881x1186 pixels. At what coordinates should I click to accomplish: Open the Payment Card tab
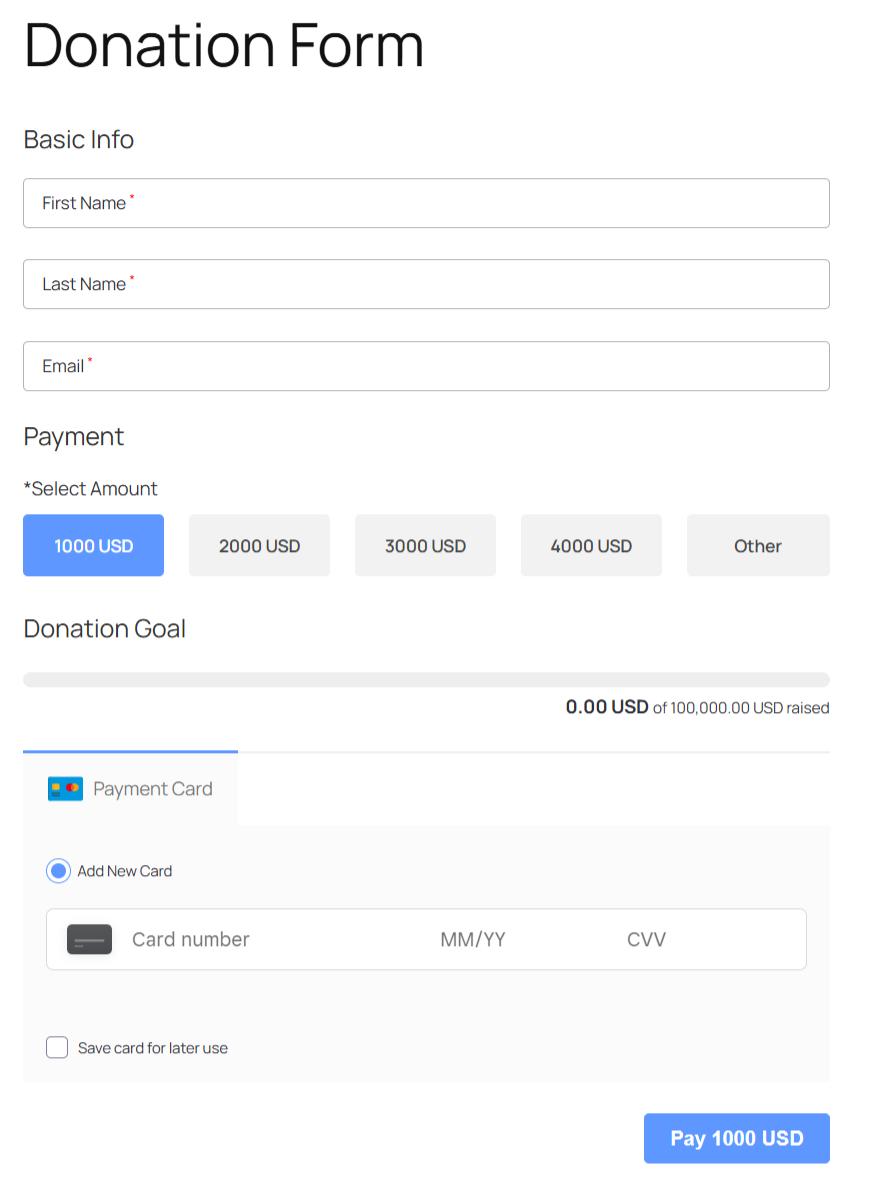pos(131,789)
